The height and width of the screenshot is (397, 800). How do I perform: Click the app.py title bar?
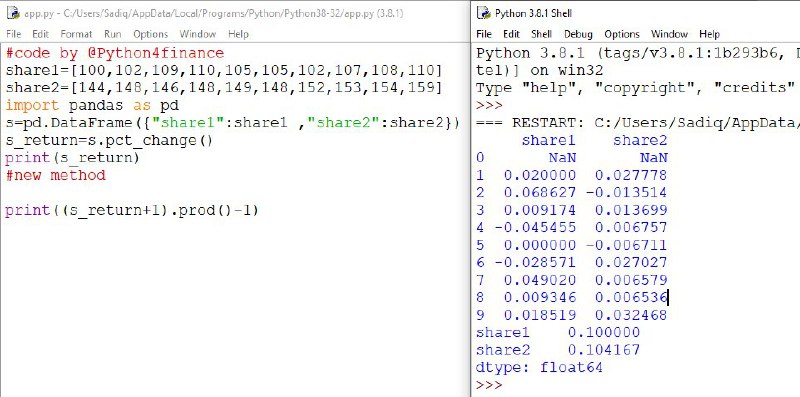[235, 13]
